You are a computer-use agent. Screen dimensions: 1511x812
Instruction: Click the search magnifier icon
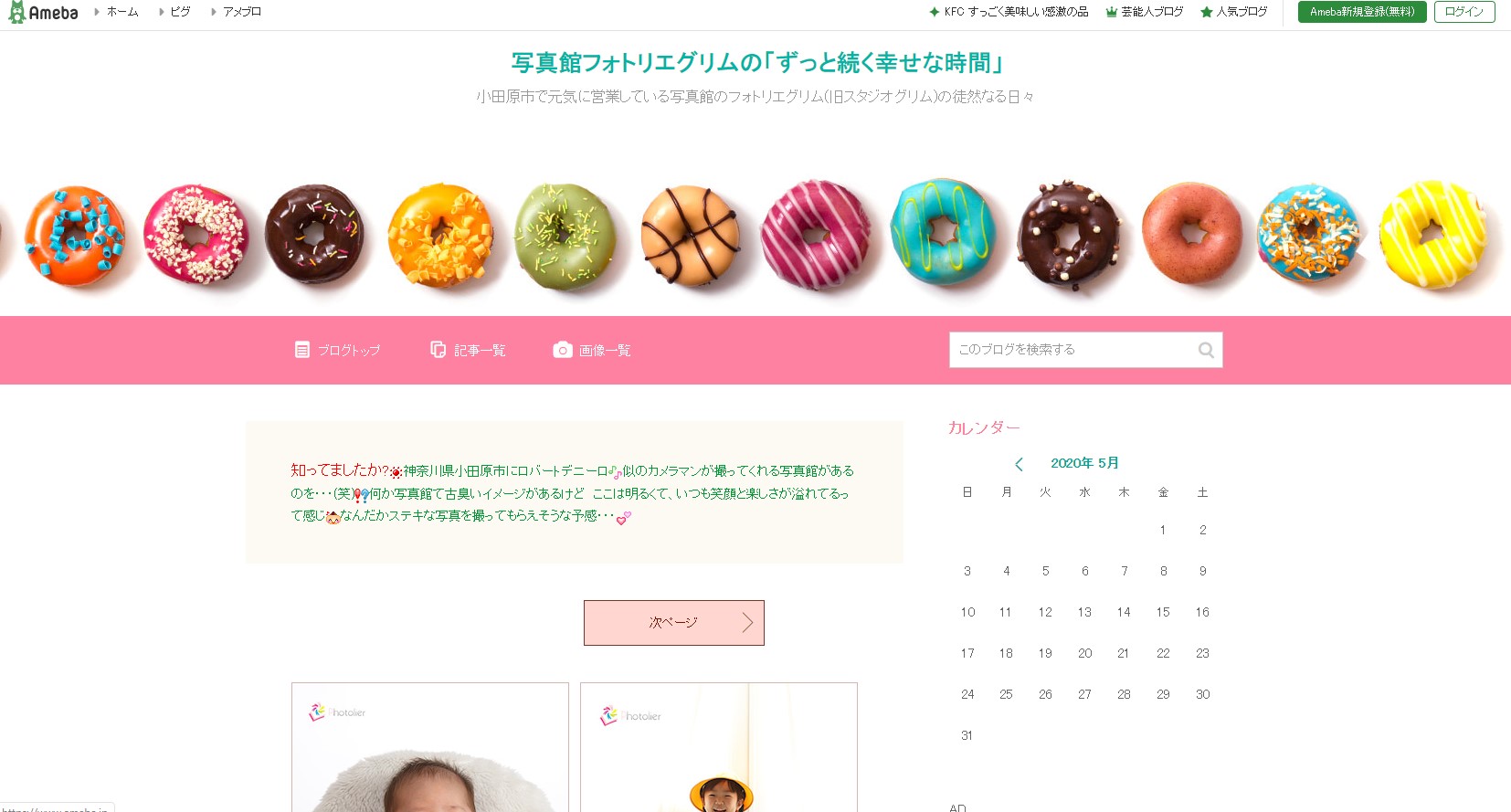(x=1206, y=350)
